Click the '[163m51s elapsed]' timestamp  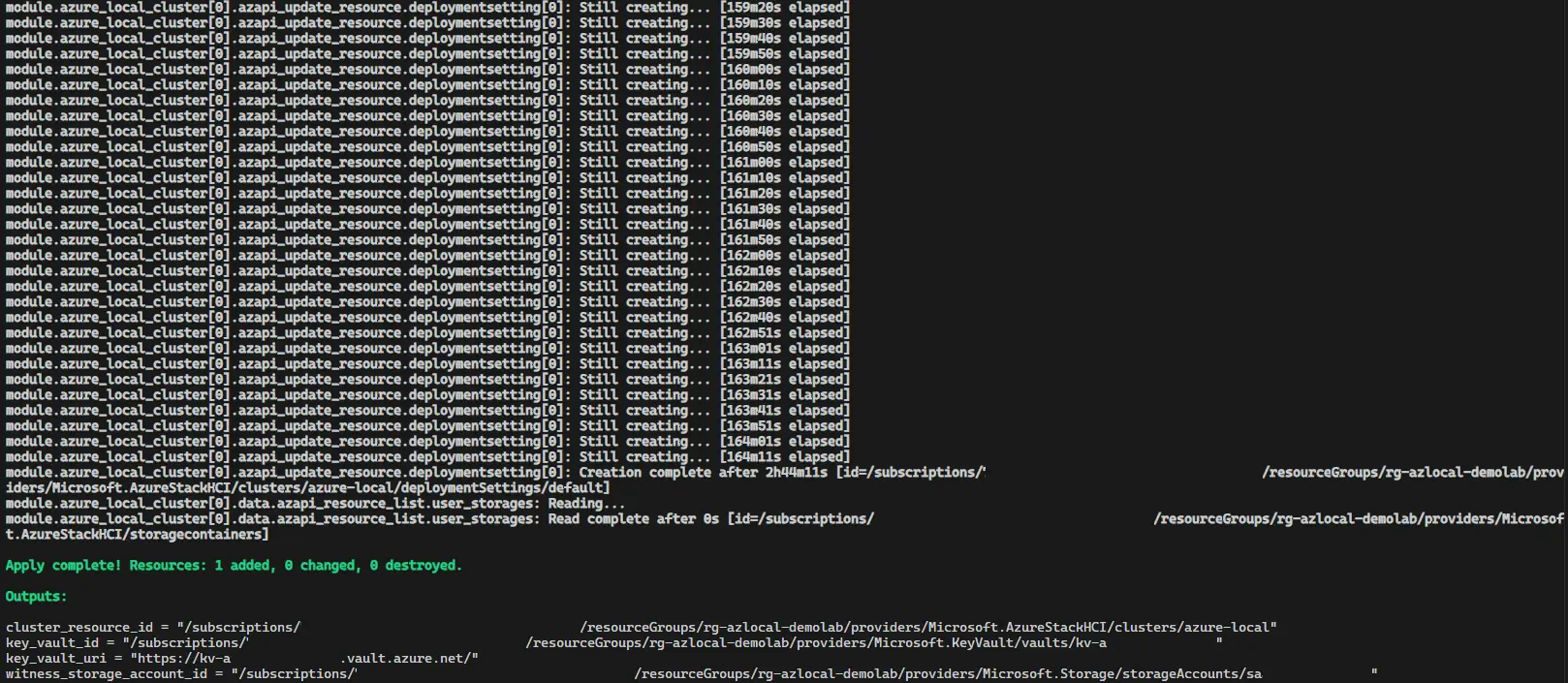(784, 425)
